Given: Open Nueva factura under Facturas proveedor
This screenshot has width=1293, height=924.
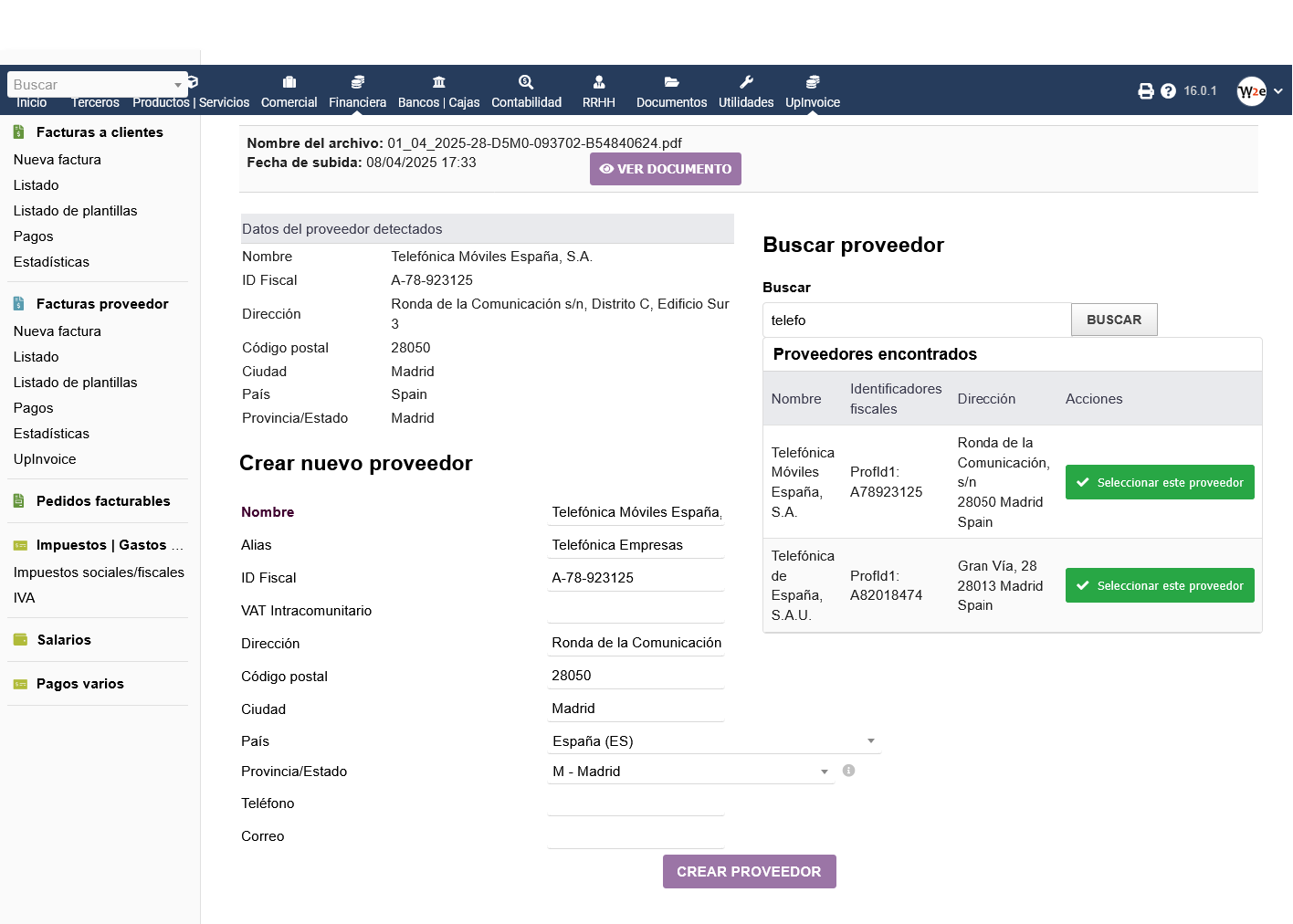Looking at the screenshot, I should (58, 331).
